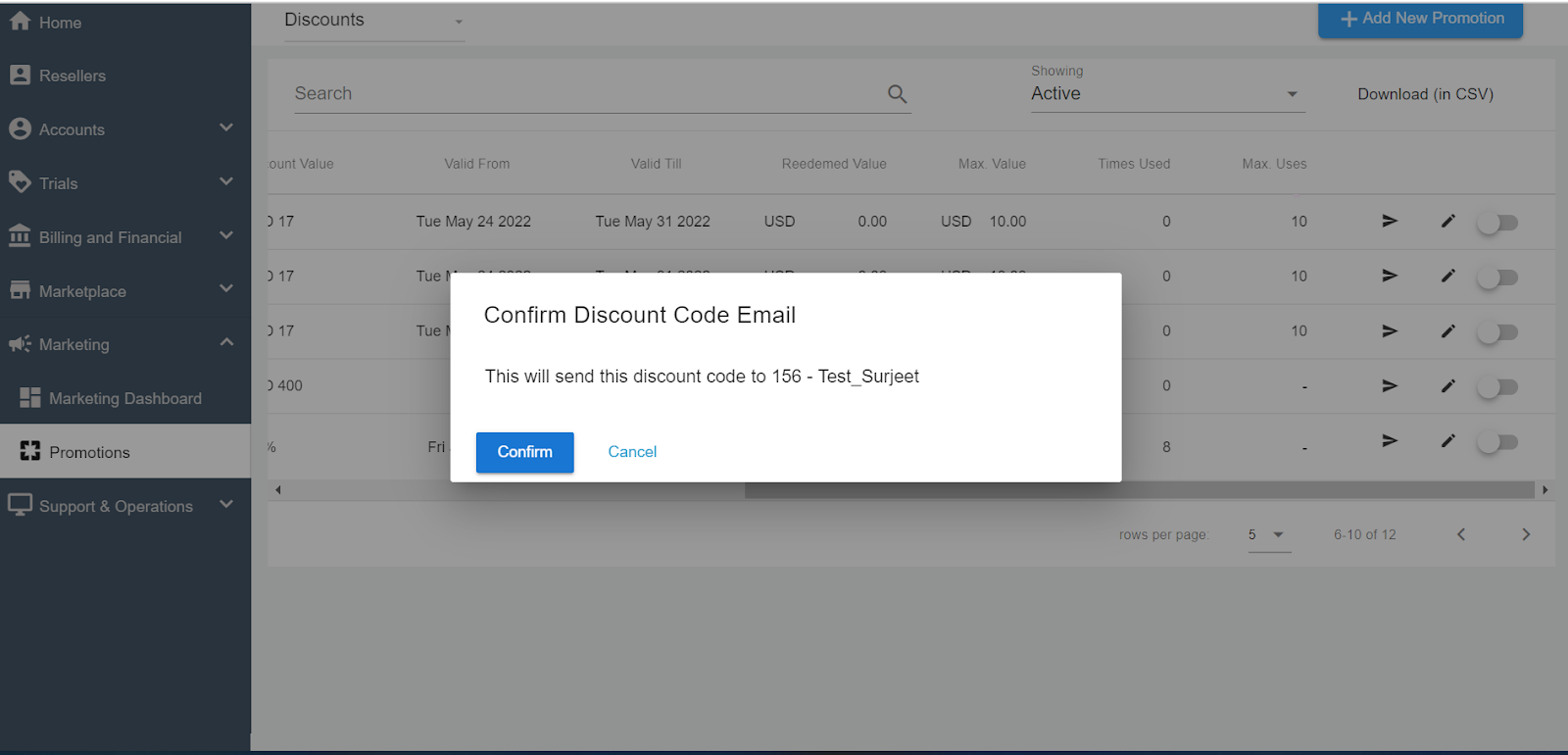Open Resellers in the sidebar

[x=125, y=75]
